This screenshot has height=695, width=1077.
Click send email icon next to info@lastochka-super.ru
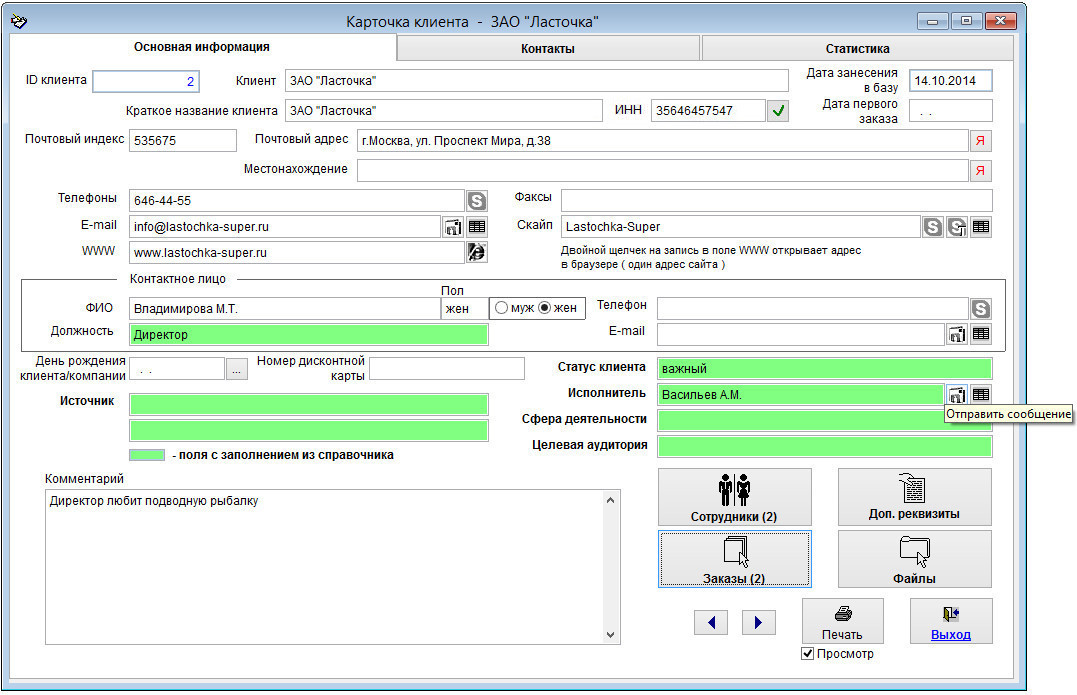453,227
